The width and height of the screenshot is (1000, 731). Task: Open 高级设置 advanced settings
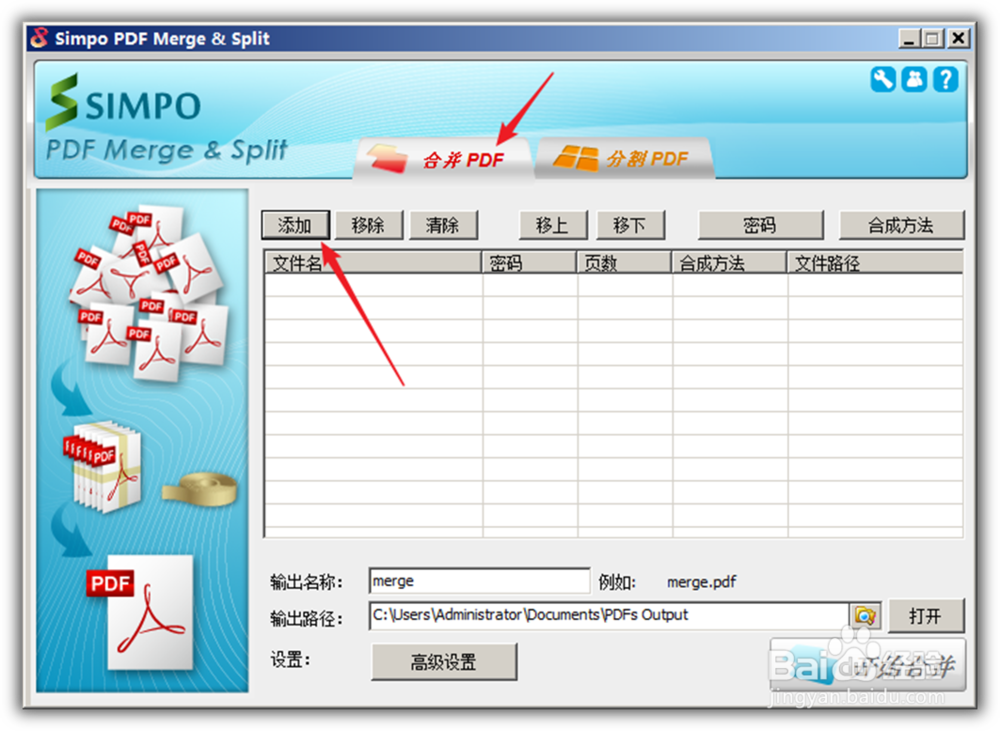click(x=444, y=662)
